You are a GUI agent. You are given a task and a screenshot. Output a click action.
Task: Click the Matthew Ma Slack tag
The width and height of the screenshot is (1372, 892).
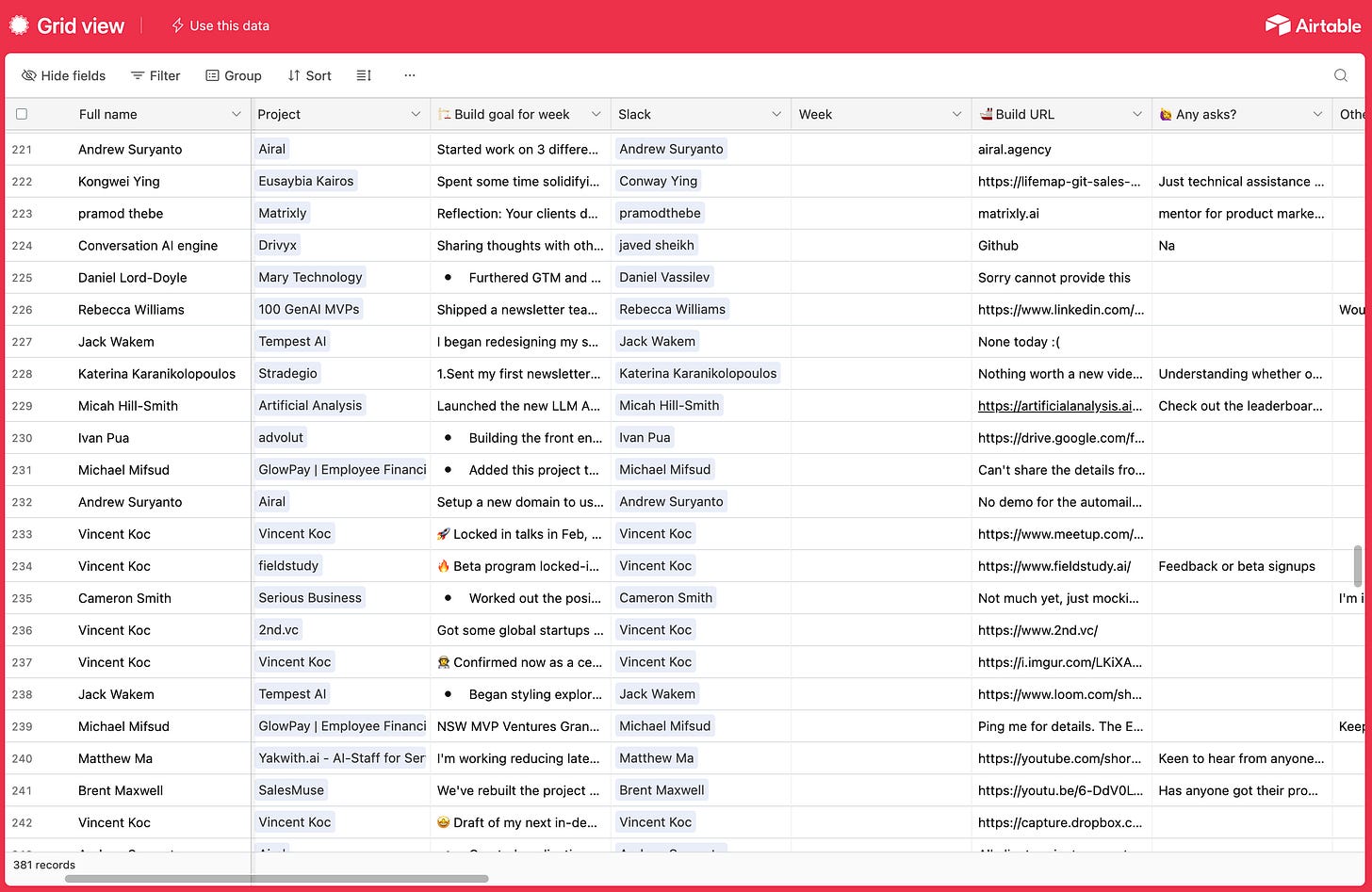click(x=657, y=758)
